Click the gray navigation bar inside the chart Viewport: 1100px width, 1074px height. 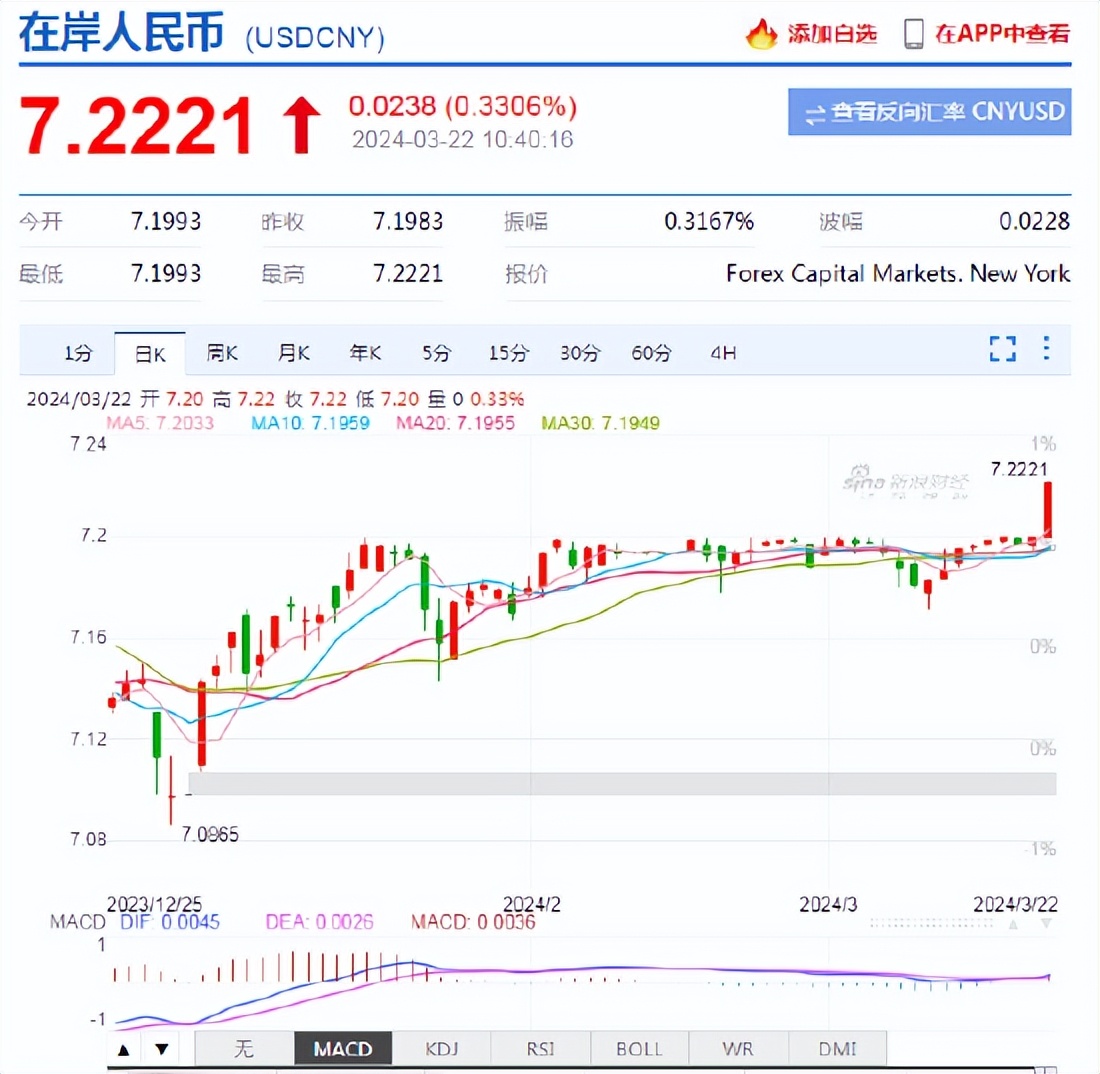pyautogui.click(x=620, y=783)
